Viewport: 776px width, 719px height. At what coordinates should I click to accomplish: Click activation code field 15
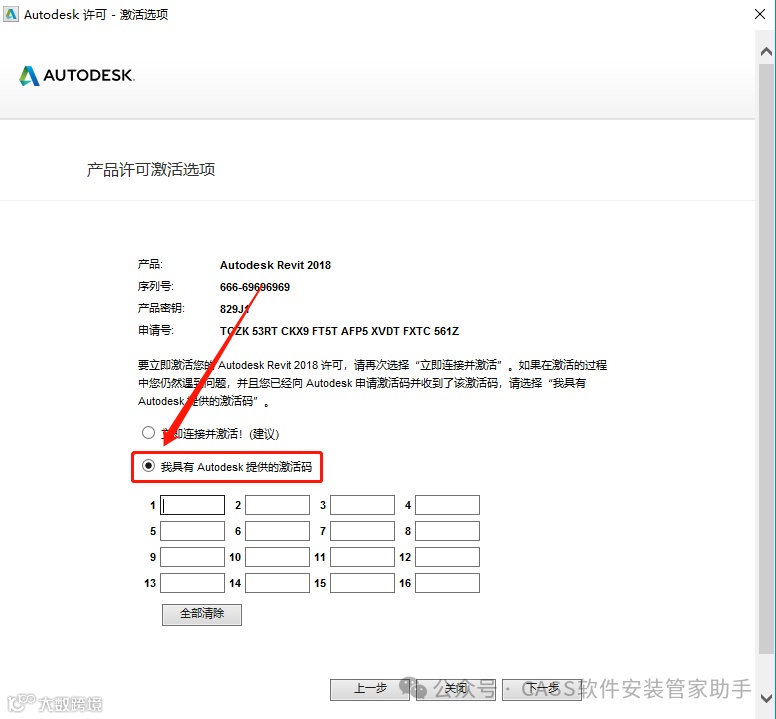click(363, 583)
